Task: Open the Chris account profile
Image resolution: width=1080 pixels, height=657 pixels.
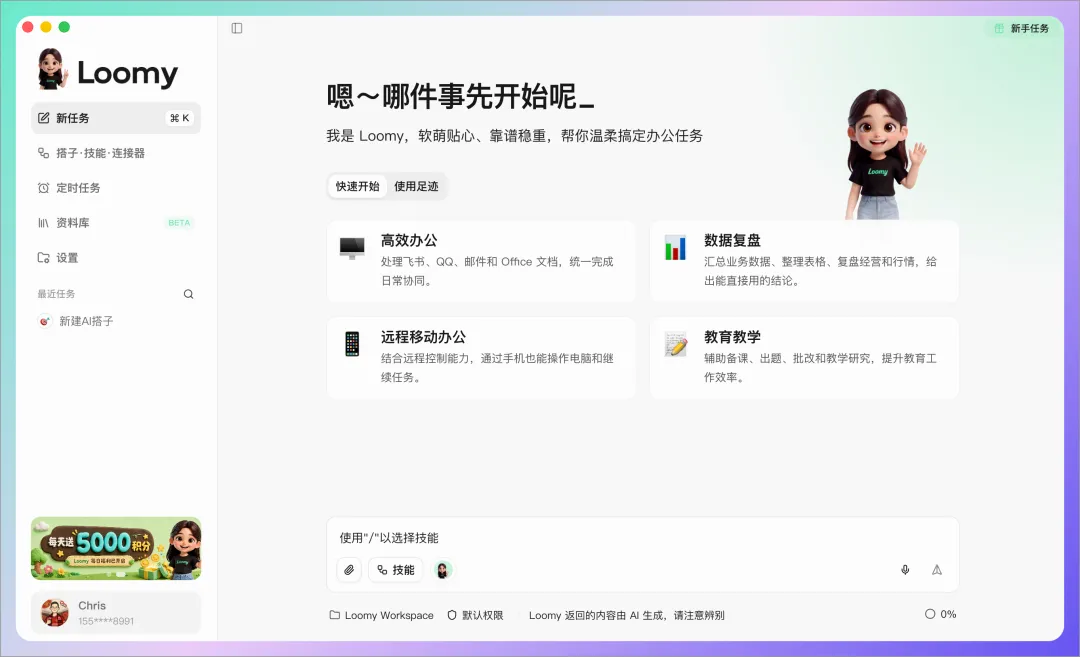Action: tap(116, 612)
